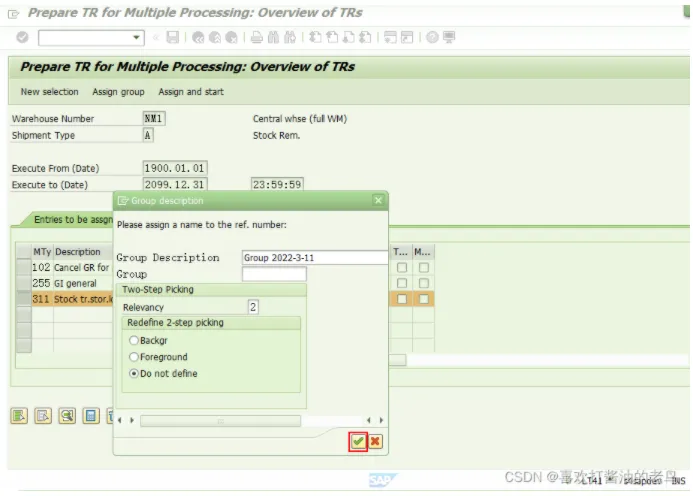Click the Deselect All icon below table
The width and height of the screenshot is (693, 496).
[x=43, y=416]
